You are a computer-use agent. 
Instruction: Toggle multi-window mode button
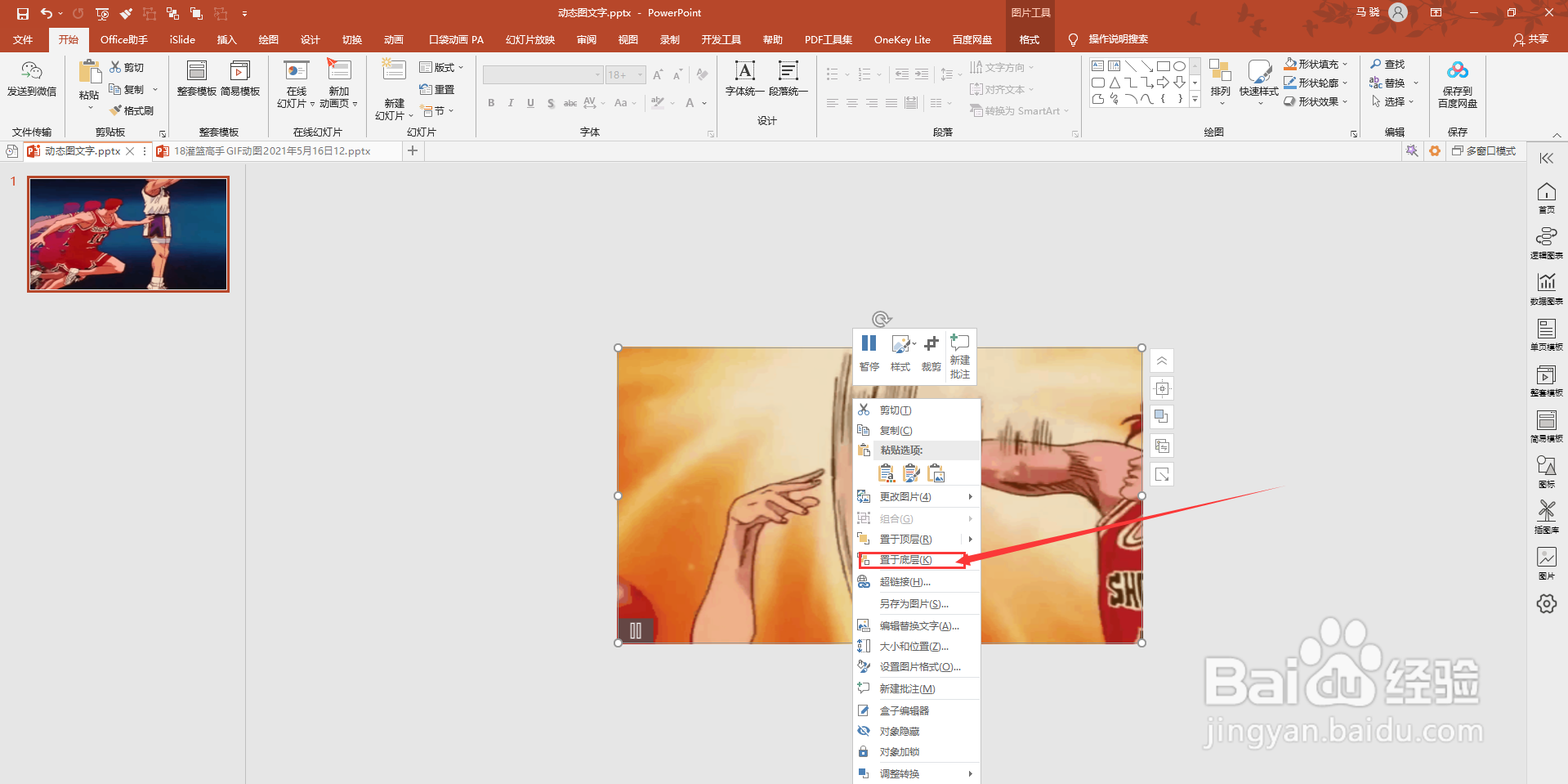click(x=1483, y=151)
